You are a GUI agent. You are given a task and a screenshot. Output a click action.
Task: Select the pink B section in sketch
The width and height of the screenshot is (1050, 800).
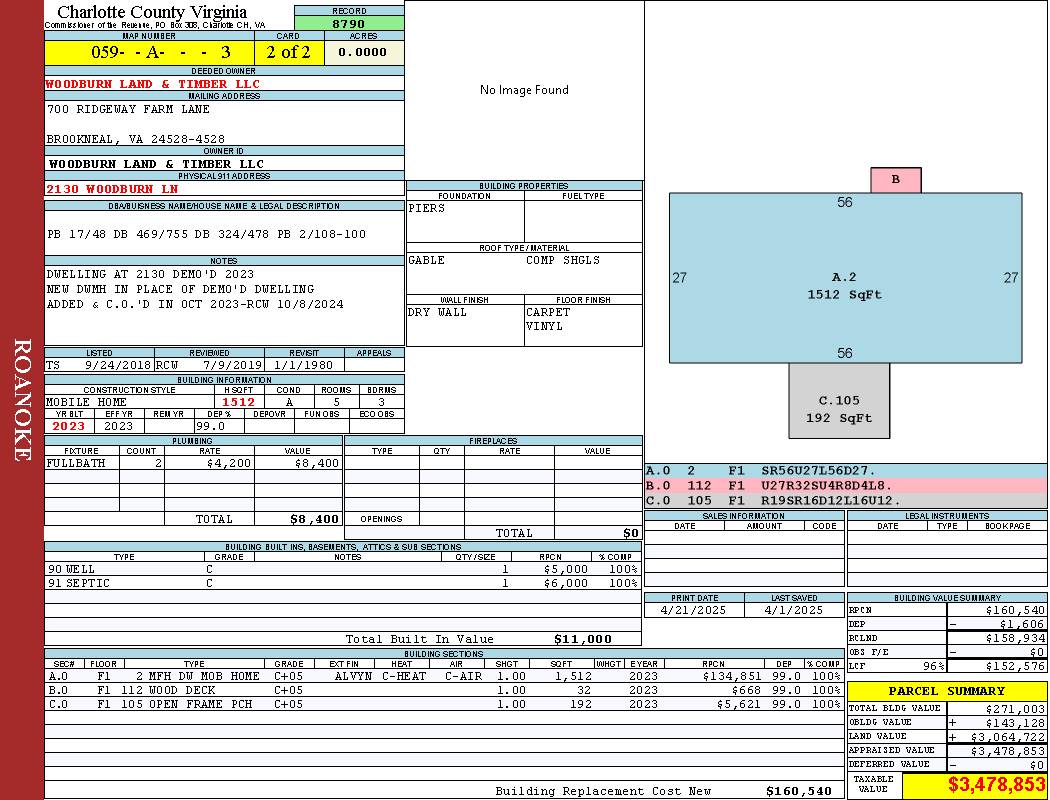(895, 180)
